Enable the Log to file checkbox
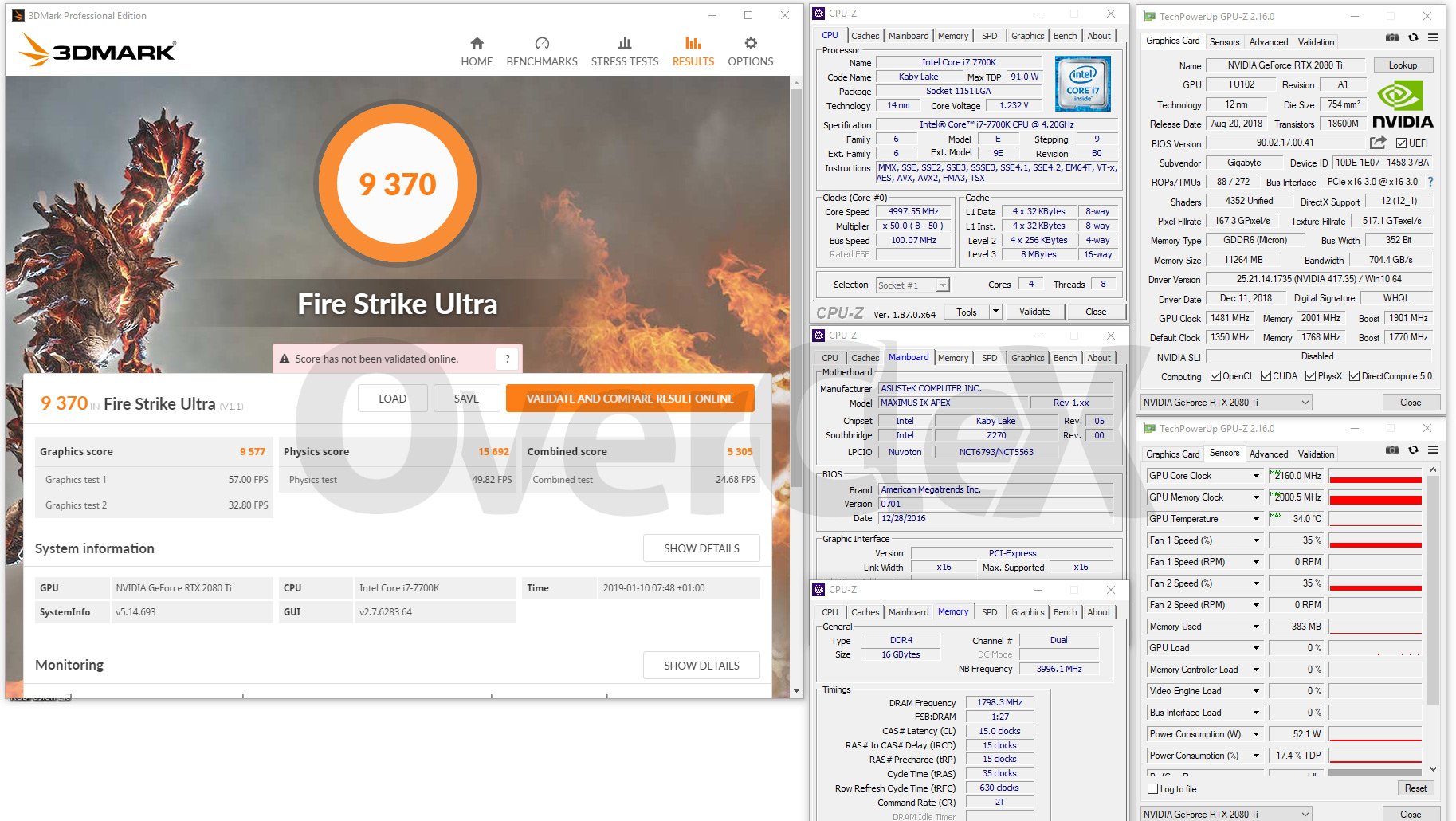 pyautogui.click(x=1152, y=789)
